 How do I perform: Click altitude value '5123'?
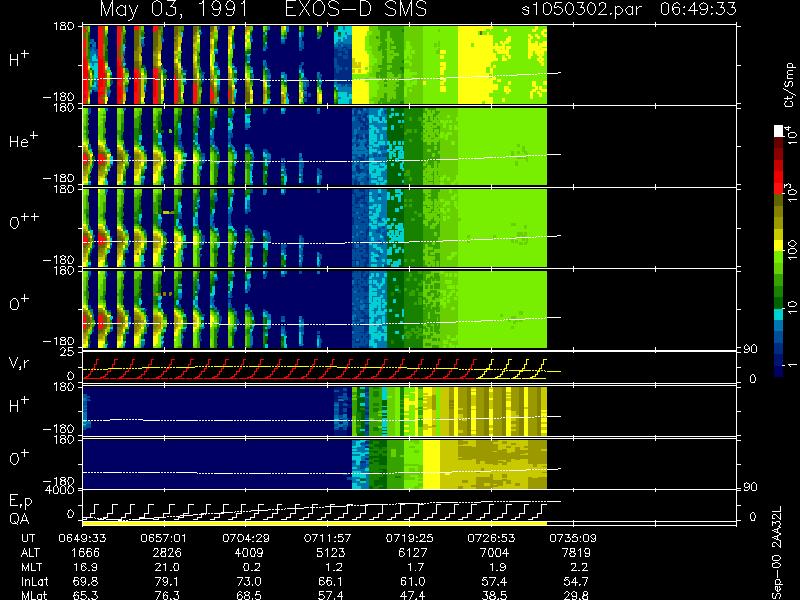click(x=331, y=553)
